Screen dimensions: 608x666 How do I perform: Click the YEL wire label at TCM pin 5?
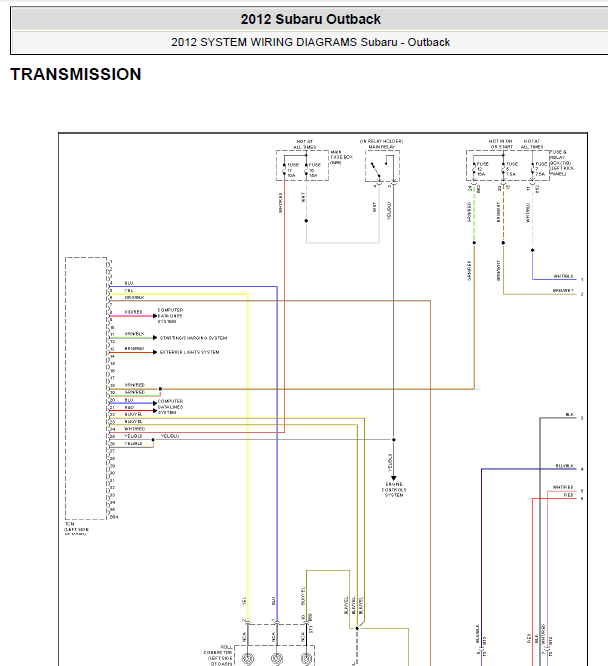(128, 291)
